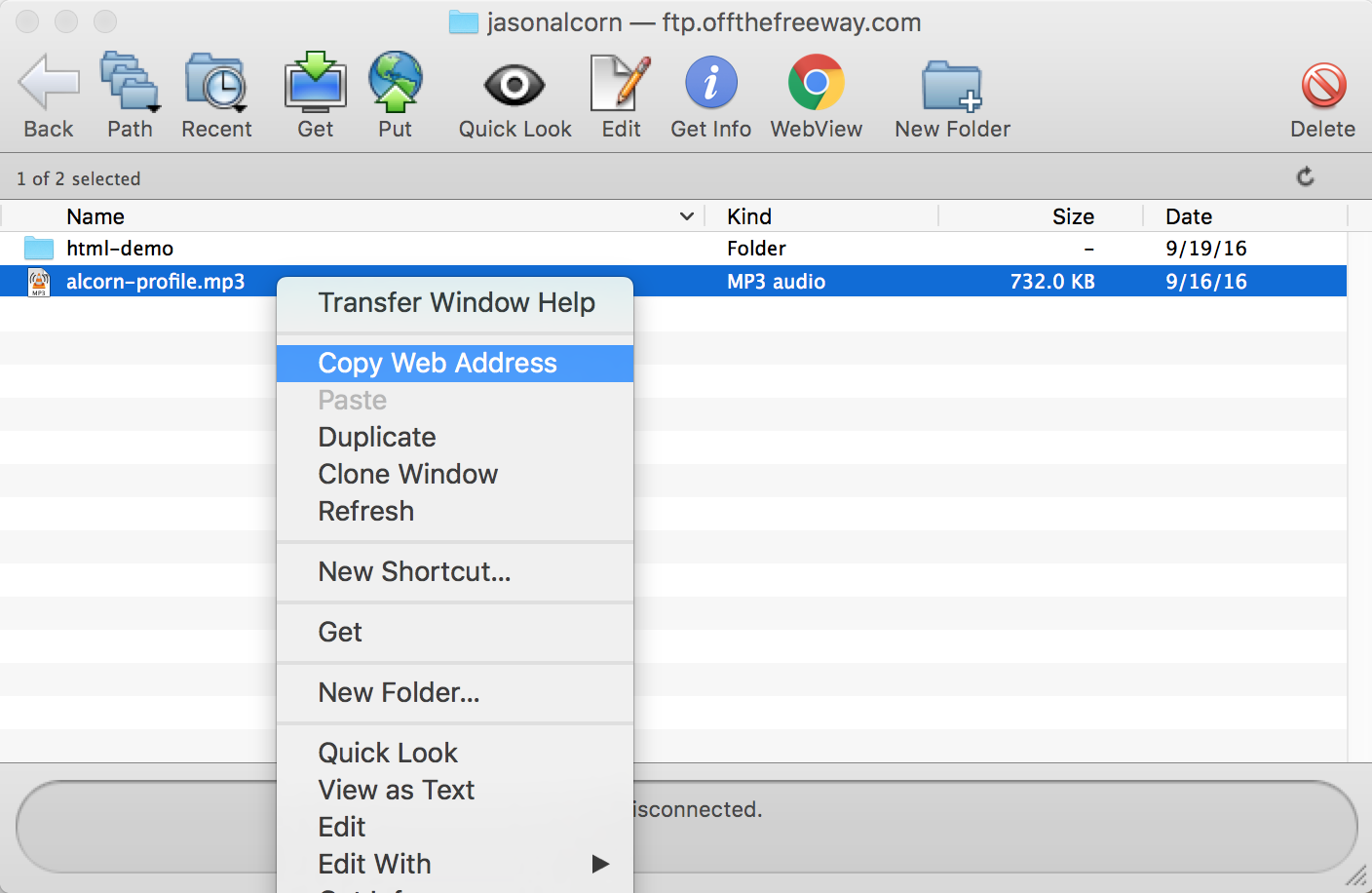Screen dimensions: 1372x893
Task: Click the Edit pencil toolbar icon
Action: point(621,83)
